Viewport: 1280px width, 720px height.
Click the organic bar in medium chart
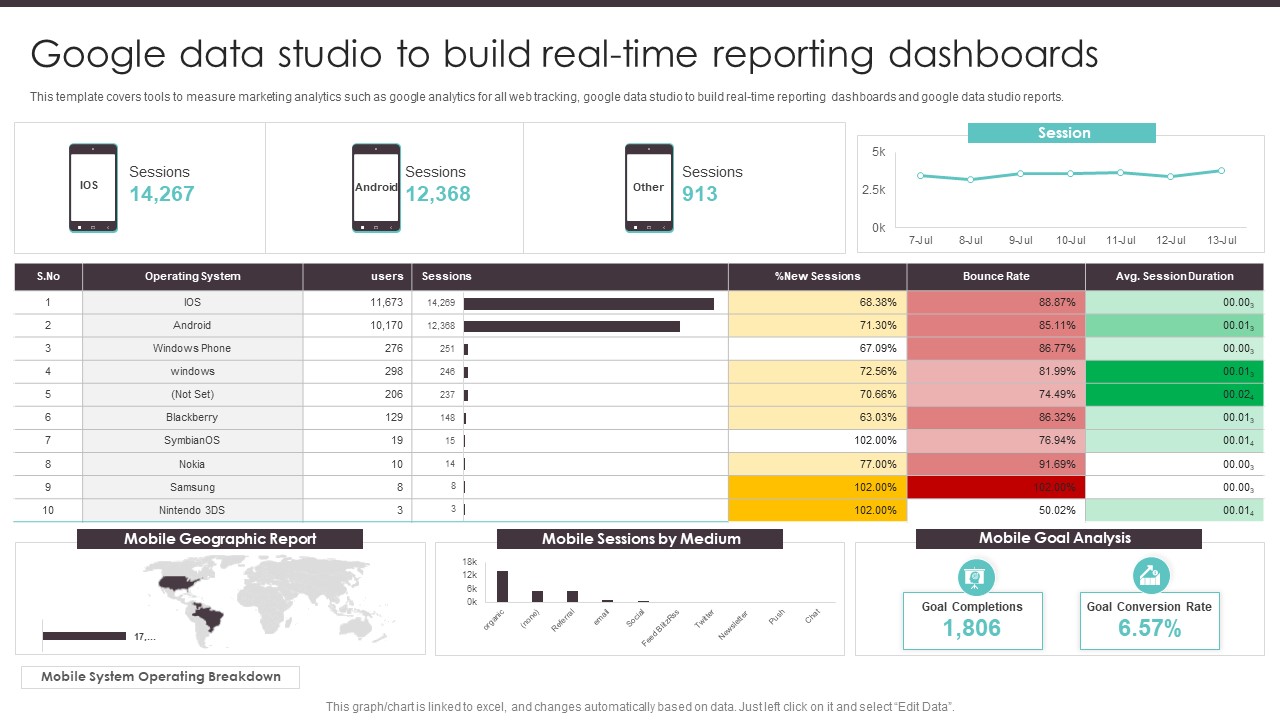(x=503, y=586)
